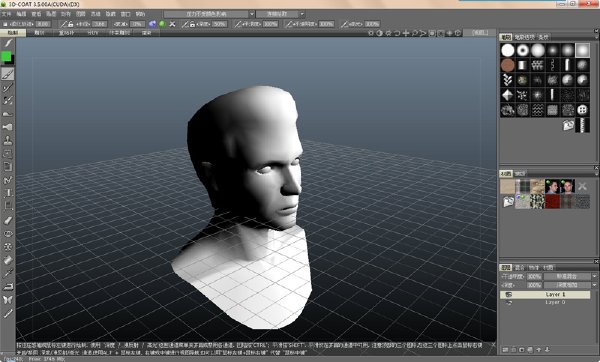This screenshot has width=600, height=362.
Task: Click the green foreground color swatch
Action: coord(6,57)
